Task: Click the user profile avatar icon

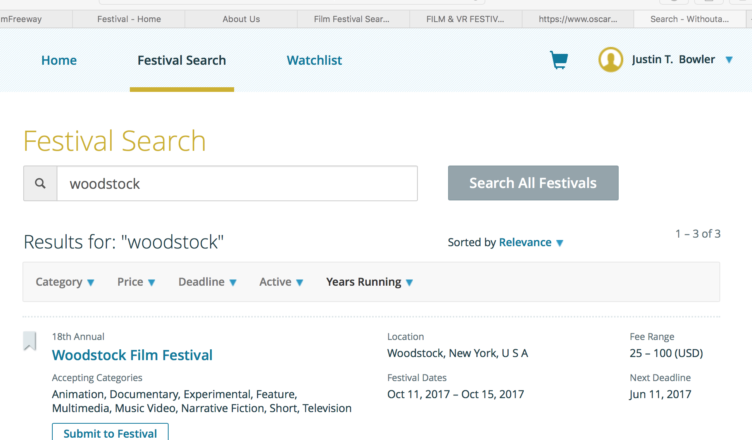Action: click(610, 60)
